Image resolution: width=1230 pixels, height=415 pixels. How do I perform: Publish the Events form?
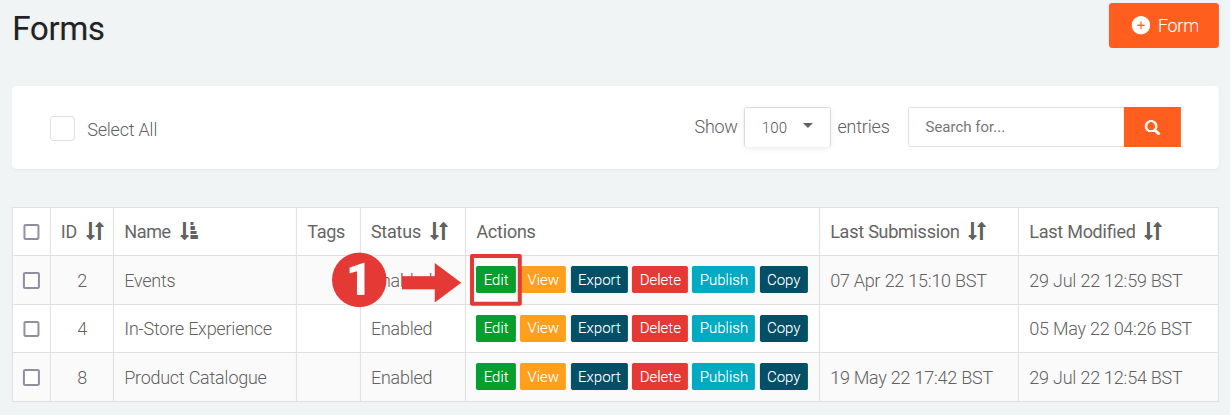(724, 280)
